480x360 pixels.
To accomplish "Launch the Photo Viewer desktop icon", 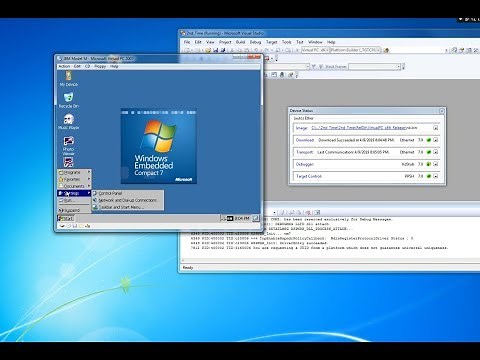I will [69, 145].
